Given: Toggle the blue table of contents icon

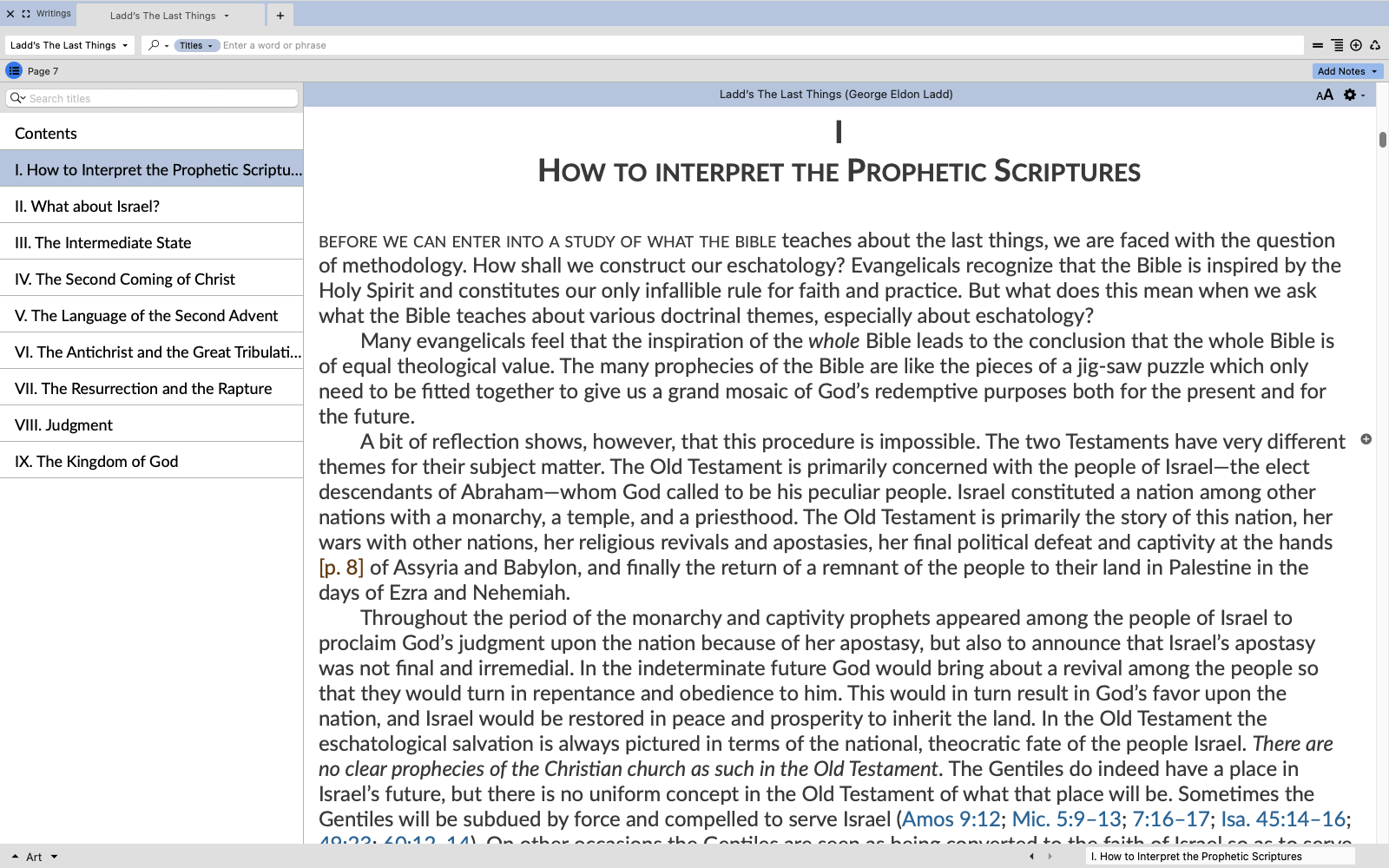Looking at the screenshot, I should [14, 71].
